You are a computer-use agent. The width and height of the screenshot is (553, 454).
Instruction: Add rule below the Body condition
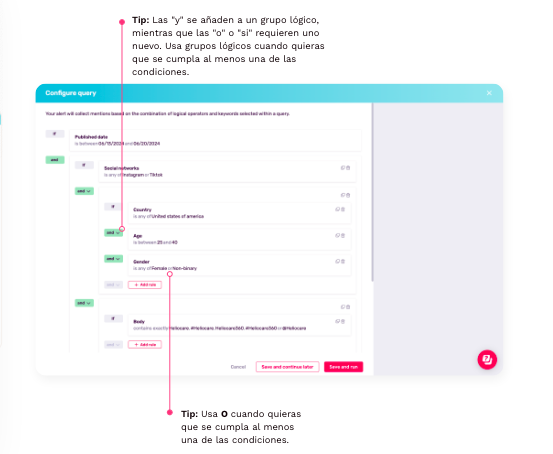coord(145,345)
